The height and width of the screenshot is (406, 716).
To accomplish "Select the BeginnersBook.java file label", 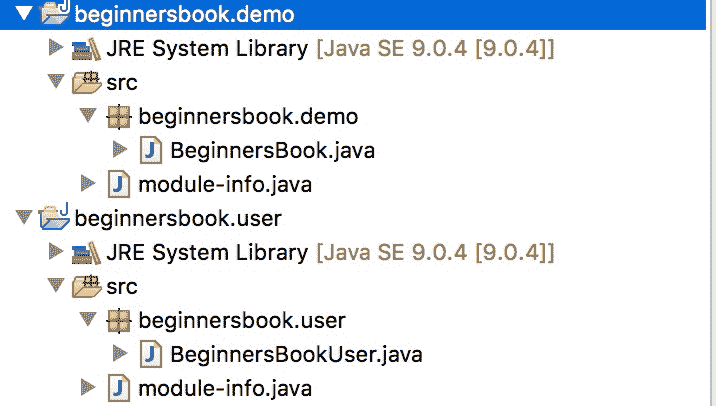I will click(272, 150).
